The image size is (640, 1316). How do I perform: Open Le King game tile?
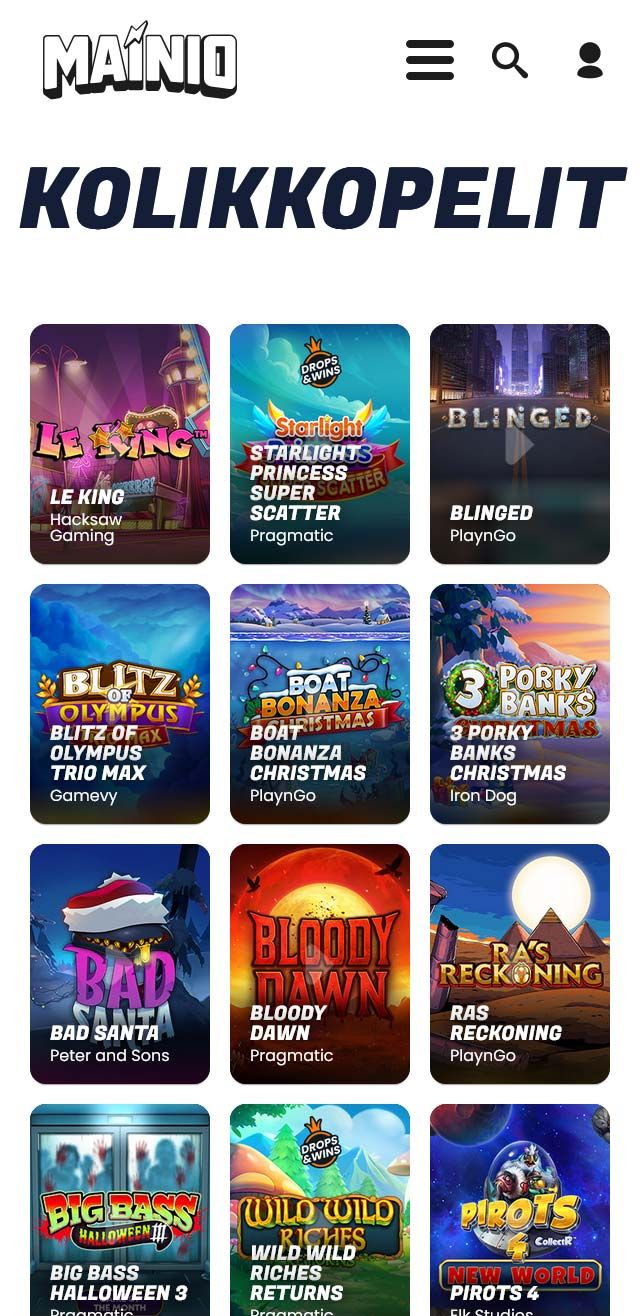120,444
